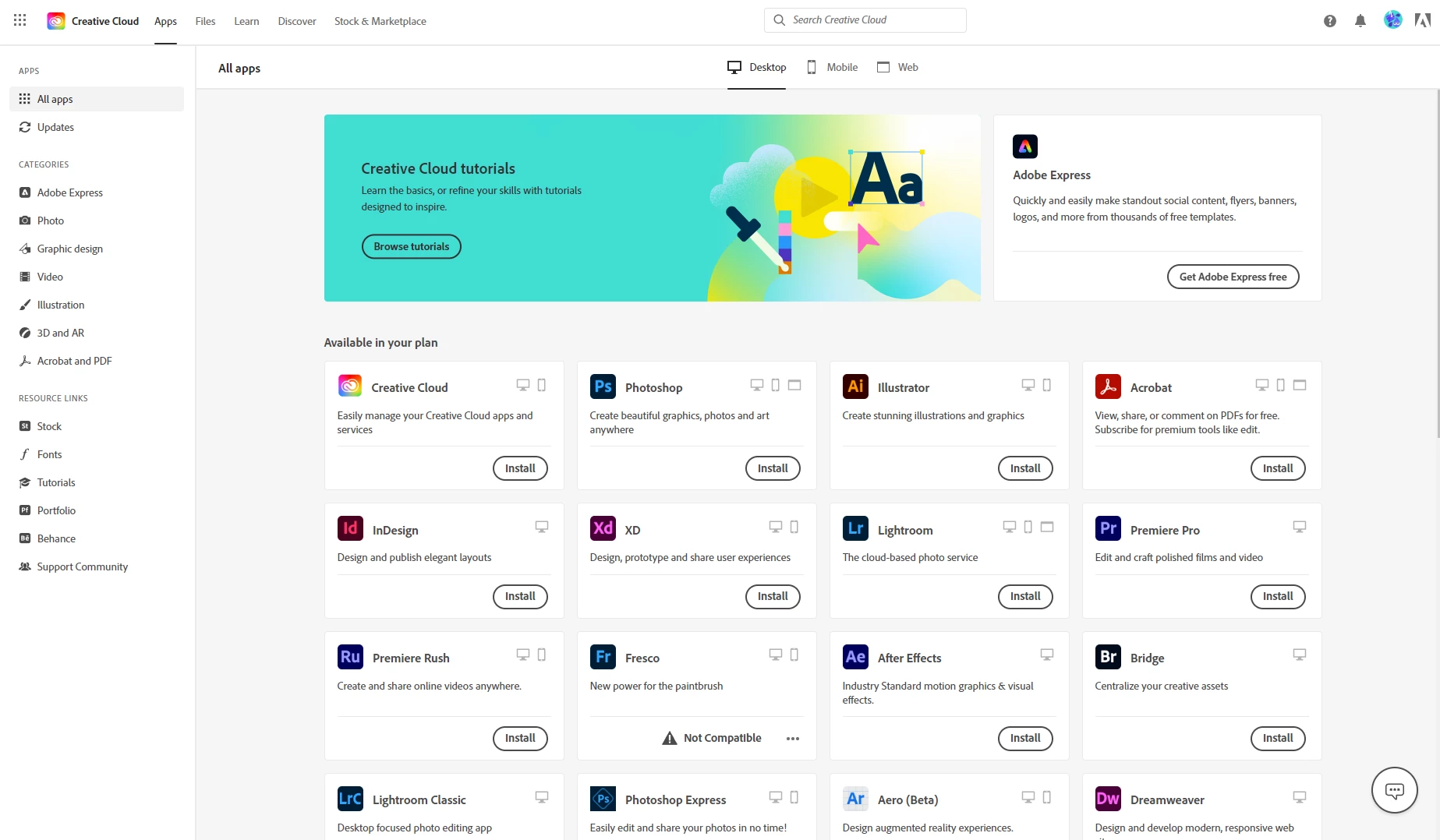Click the XD app icon
Viewport: 1440px width, 840px height.
tap(603, 528)
